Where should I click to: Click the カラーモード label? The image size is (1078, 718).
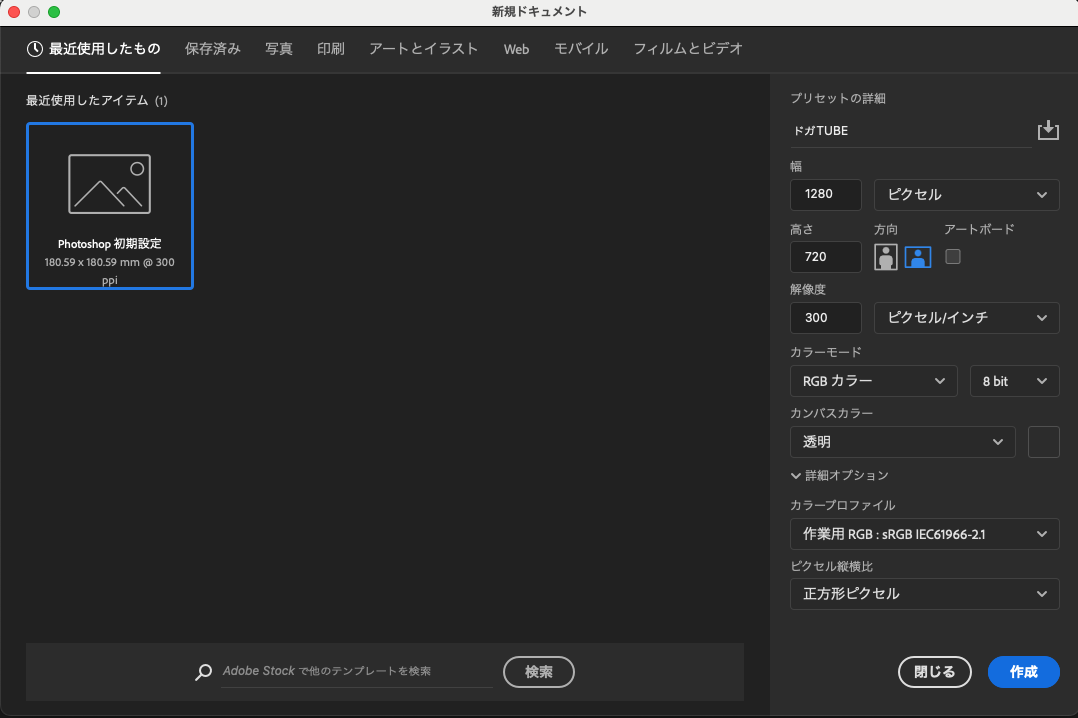826,352
